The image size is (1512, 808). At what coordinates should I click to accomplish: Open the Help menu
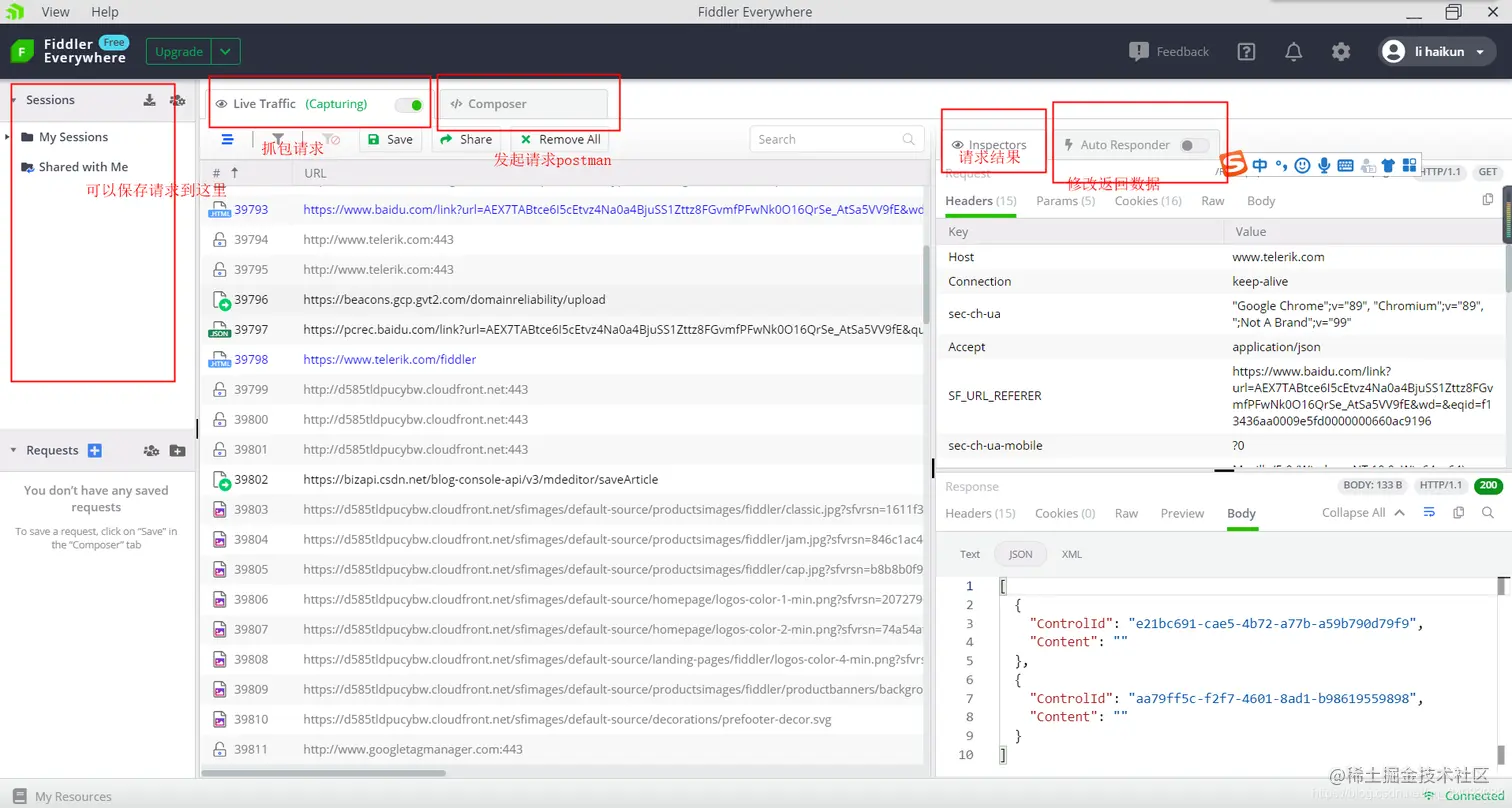pyautogui.click(x=105, y=12)
